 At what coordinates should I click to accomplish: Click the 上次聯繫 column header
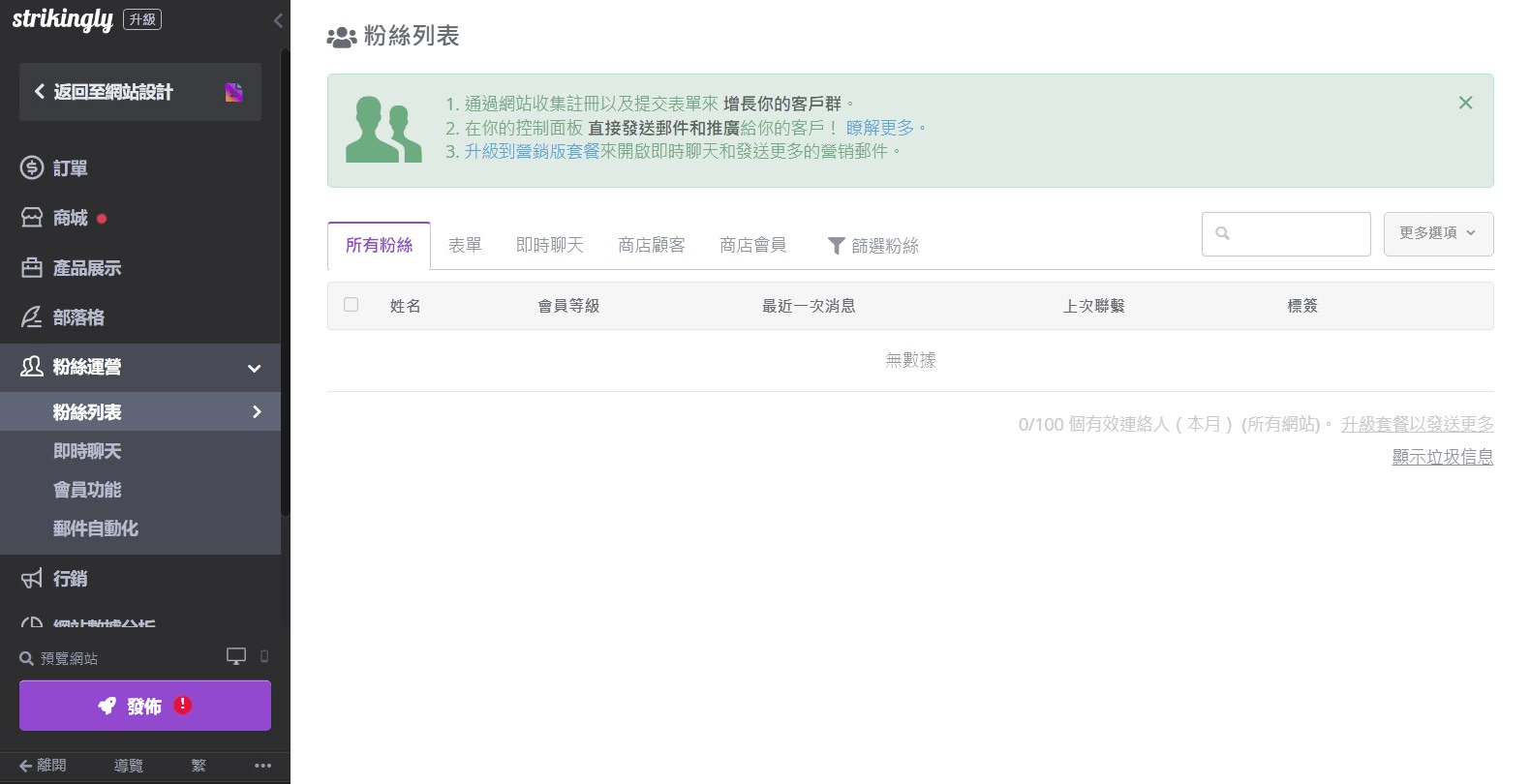tap(1094, 306)
